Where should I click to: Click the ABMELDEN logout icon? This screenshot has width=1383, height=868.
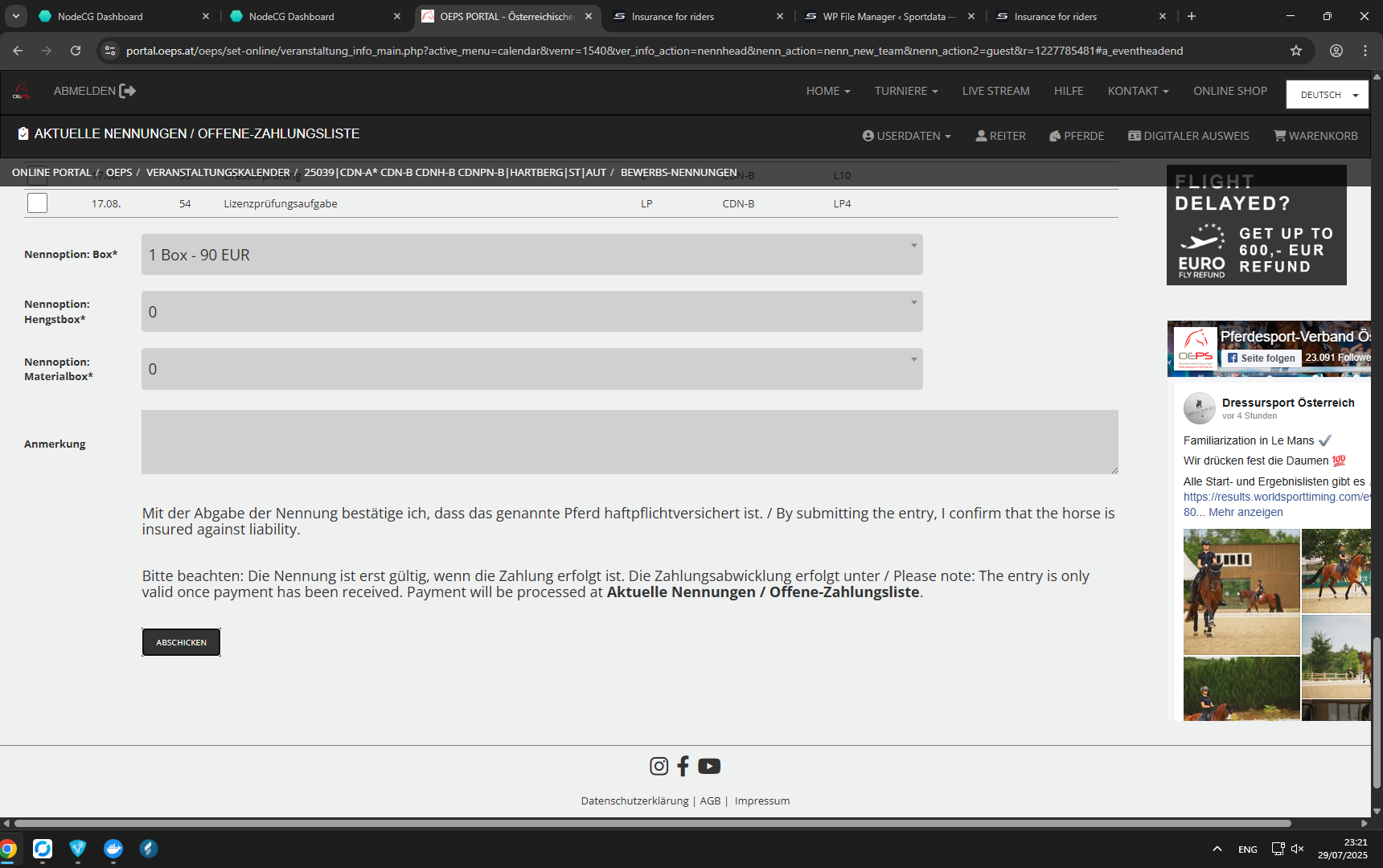[128, 91]
